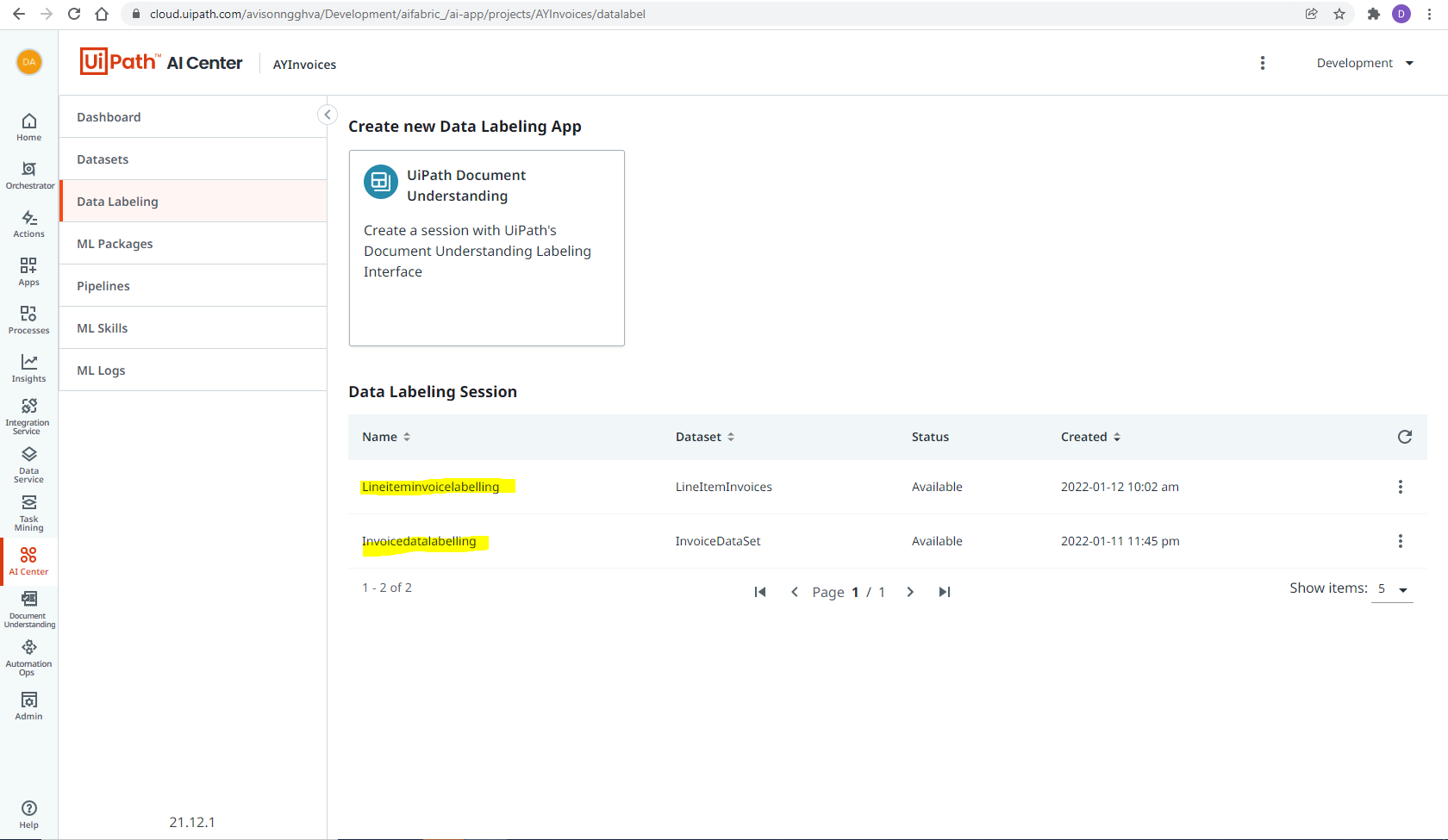Click the 2022-01-12 10:02 am created date
The image size is (1448, 840).
pyautogui.click(x=1120, y=487)
